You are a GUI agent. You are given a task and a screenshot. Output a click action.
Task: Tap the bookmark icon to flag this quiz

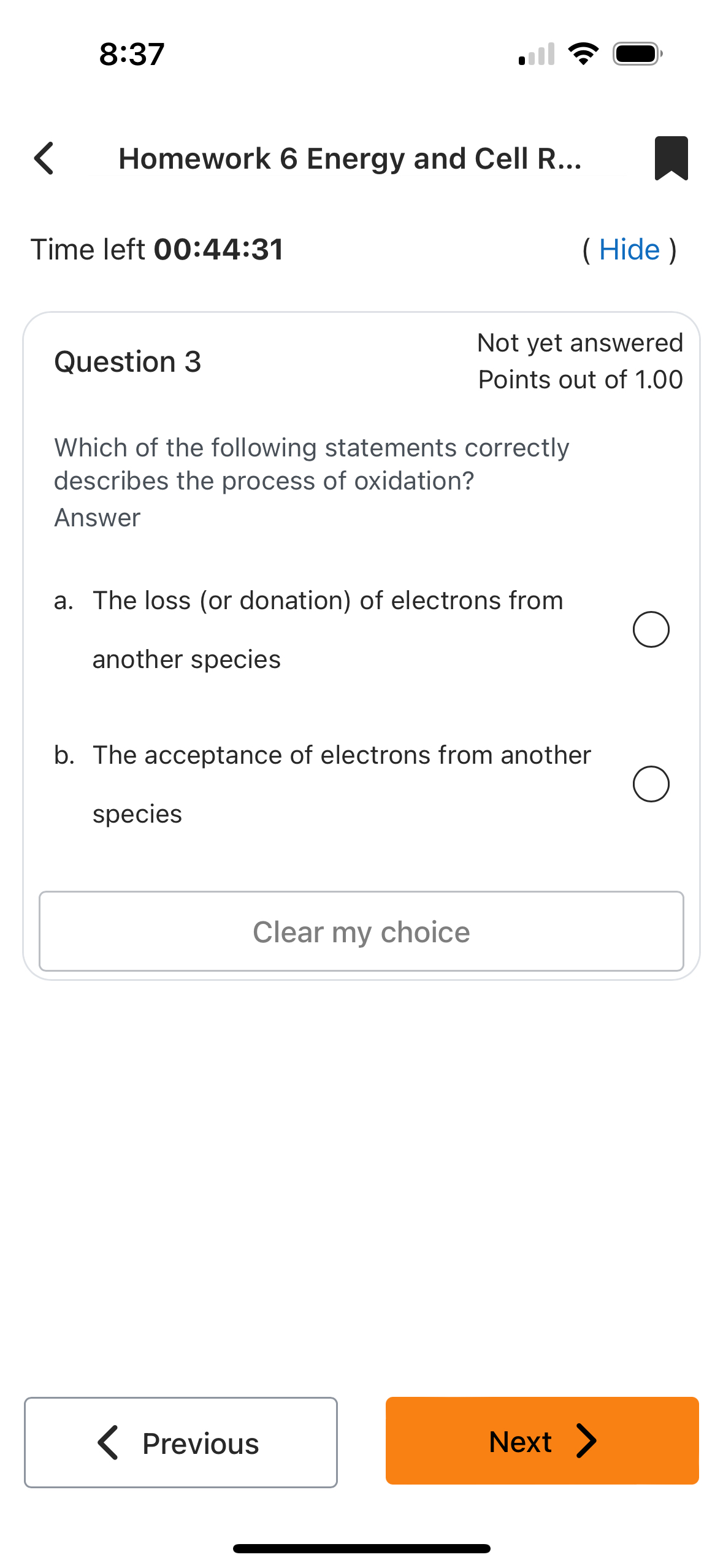671,158
